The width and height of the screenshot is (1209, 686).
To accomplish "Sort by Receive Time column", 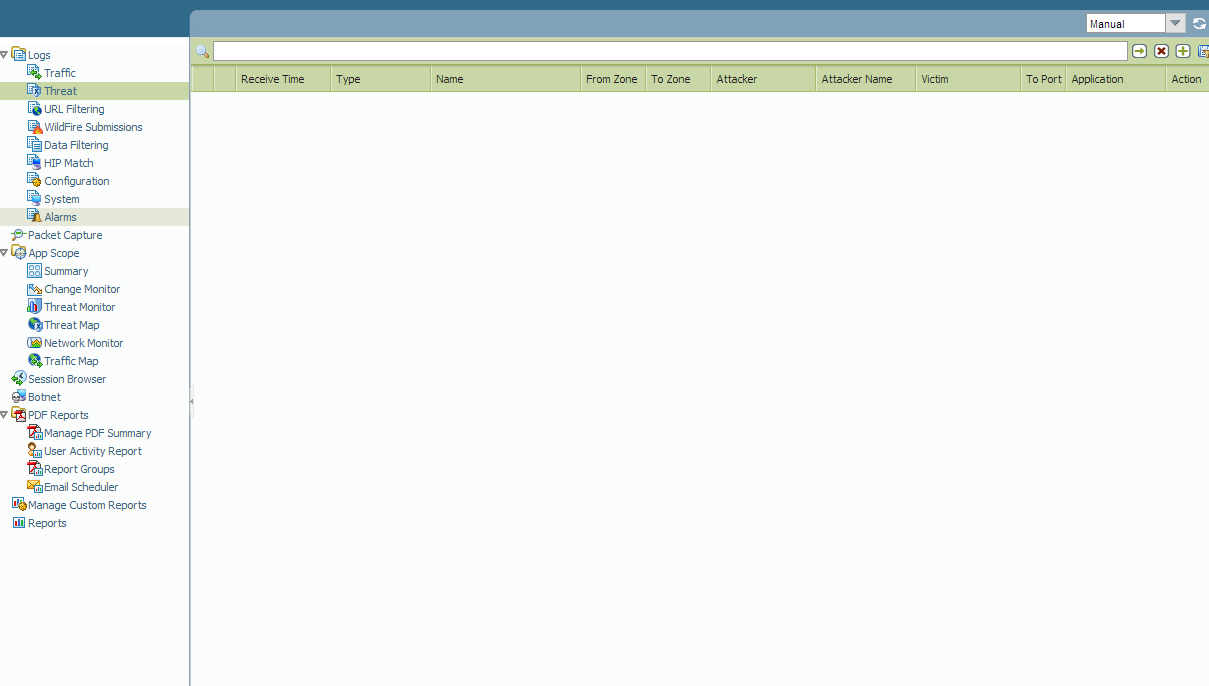I will (x=283, y=79).
